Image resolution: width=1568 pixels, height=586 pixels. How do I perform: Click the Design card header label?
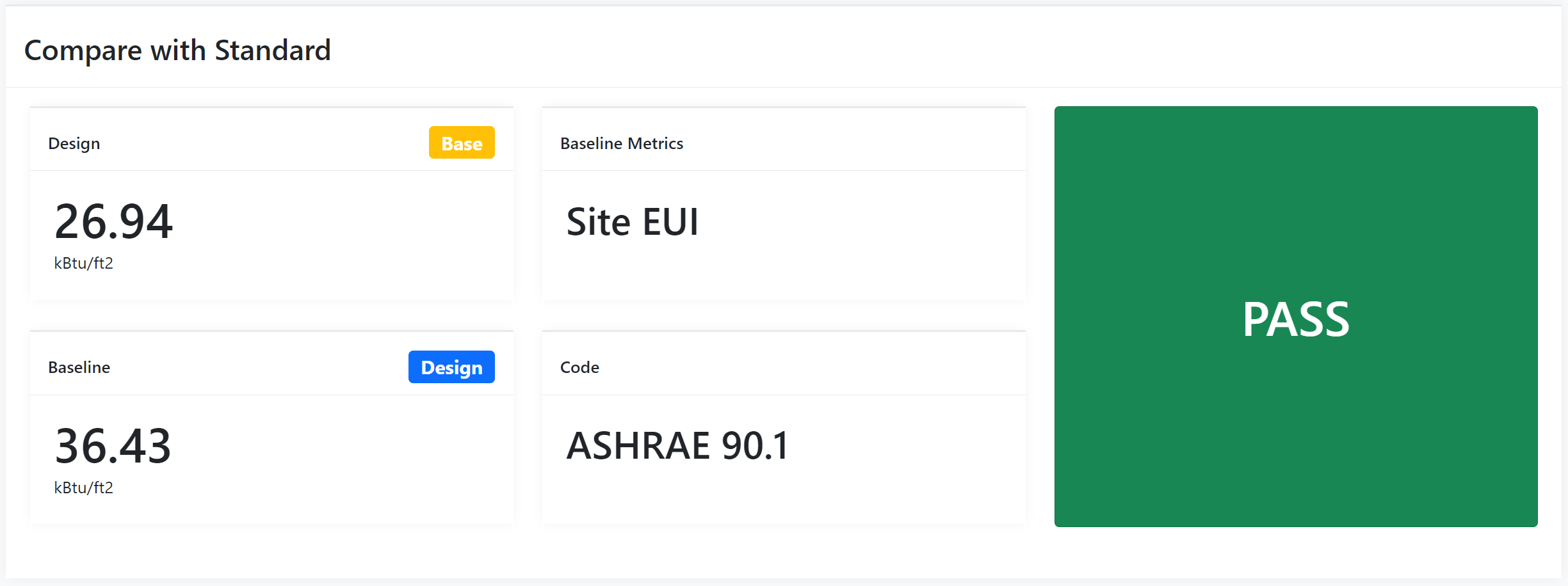[x=74, y=143]
